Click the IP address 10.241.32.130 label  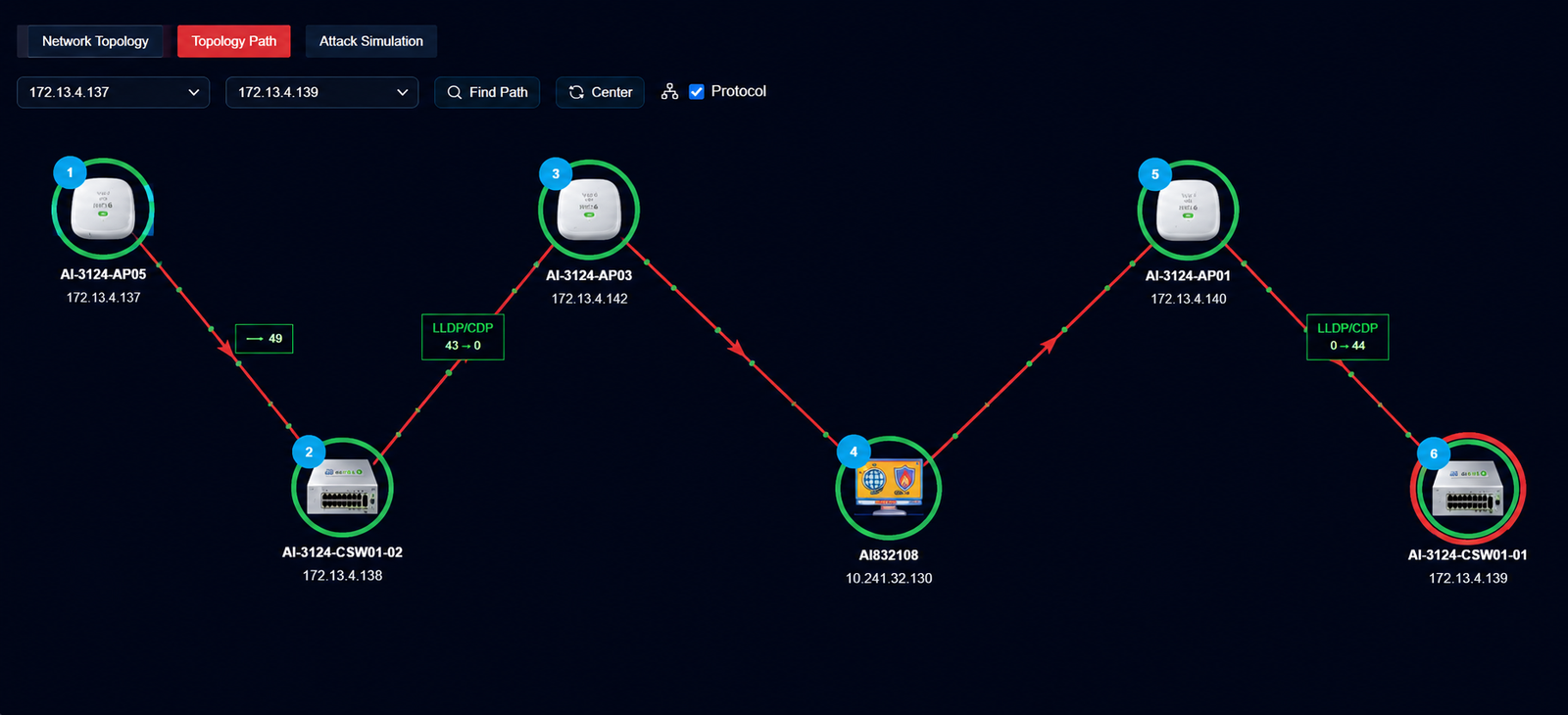[x=889, y=579]
